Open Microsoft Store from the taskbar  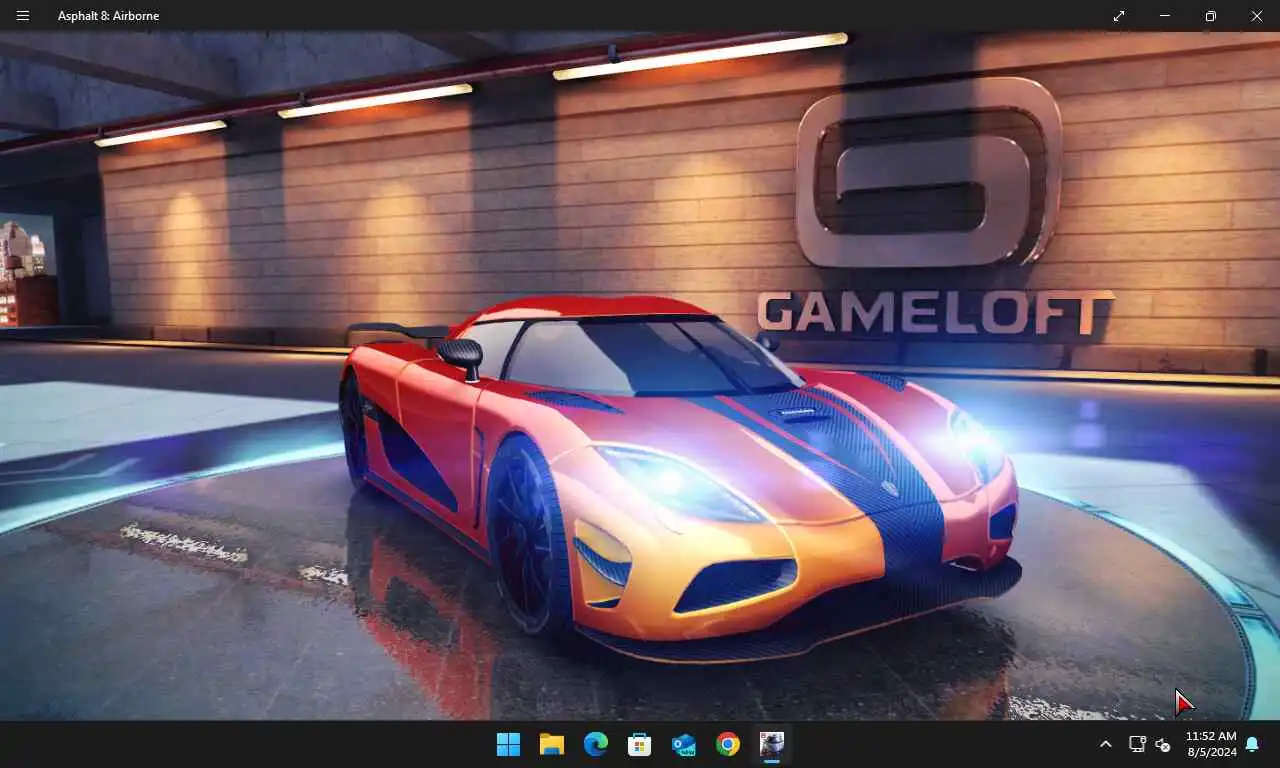[640, 744]
